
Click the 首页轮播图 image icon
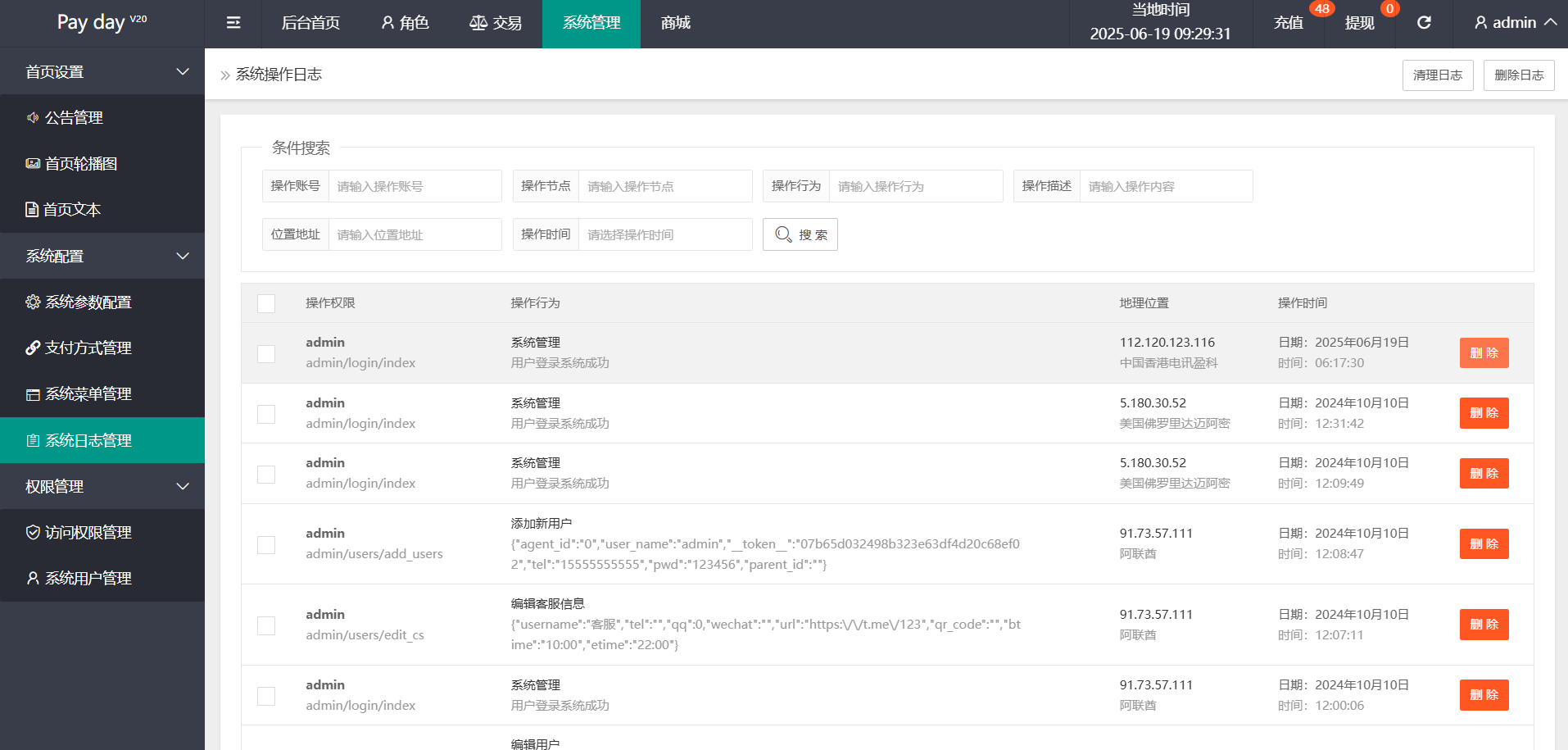pos(33,164)
